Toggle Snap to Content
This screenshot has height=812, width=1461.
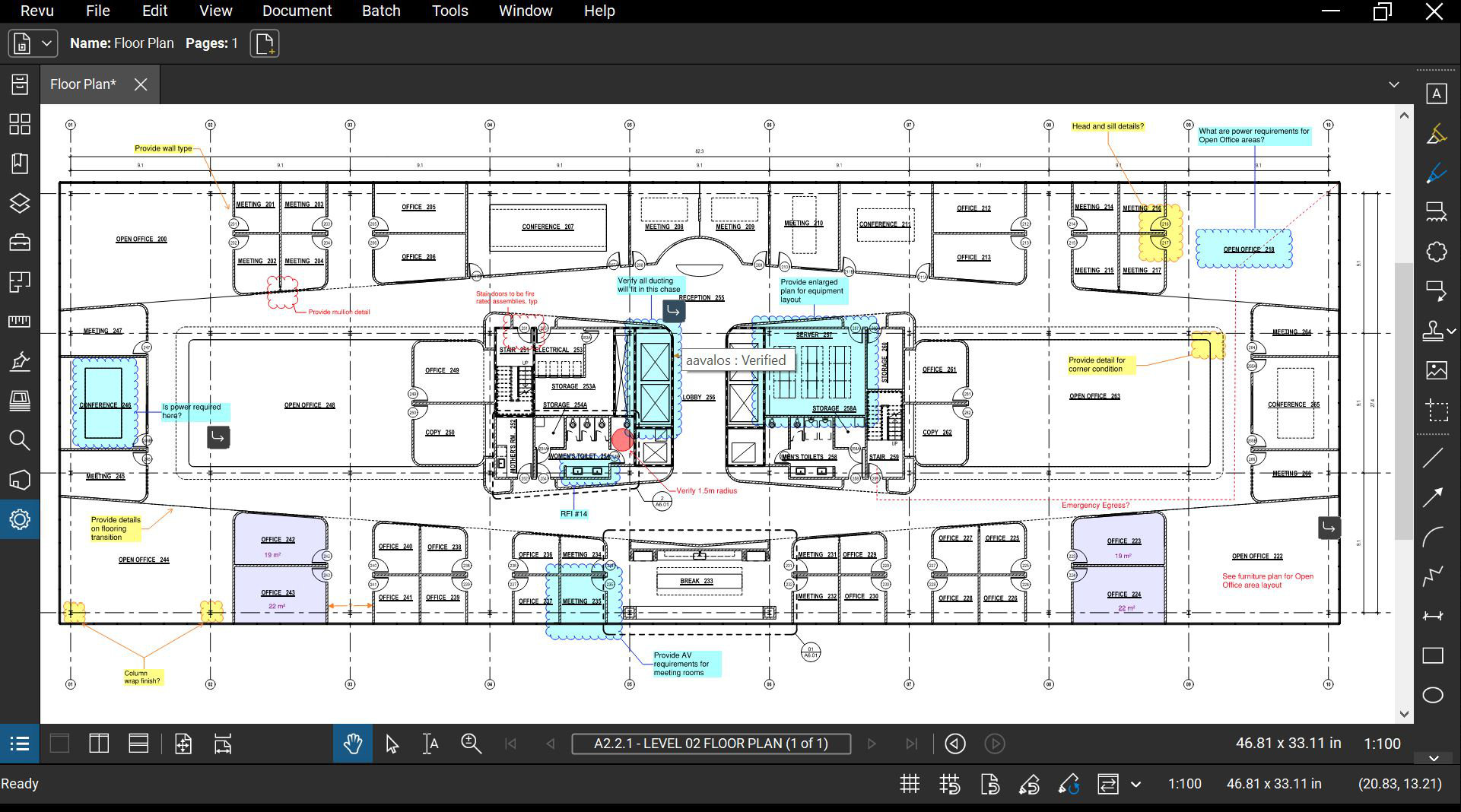coord(989,784)
